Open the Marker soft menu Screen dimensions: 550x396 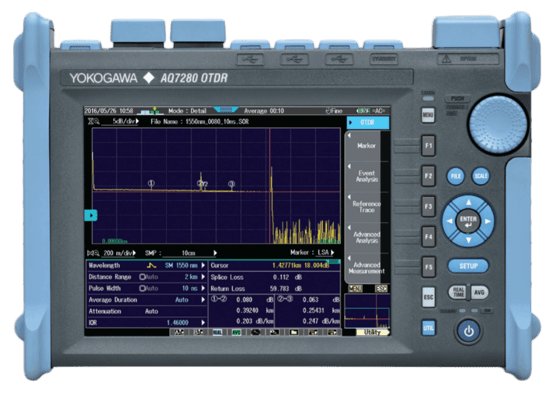click(367, 146)
